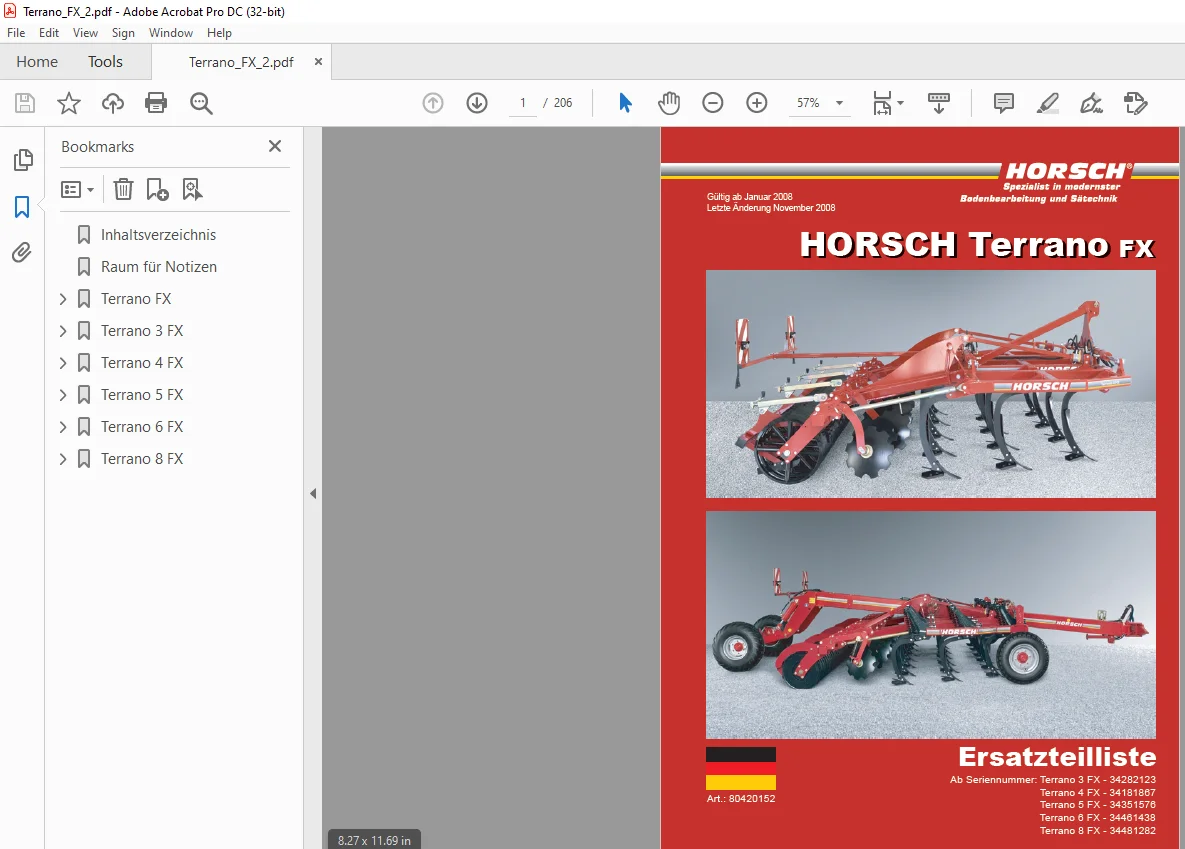Select the Terrano 4 FX bookmark label
This screenshot has height=849, width=1185.
(x=142, y=363)
